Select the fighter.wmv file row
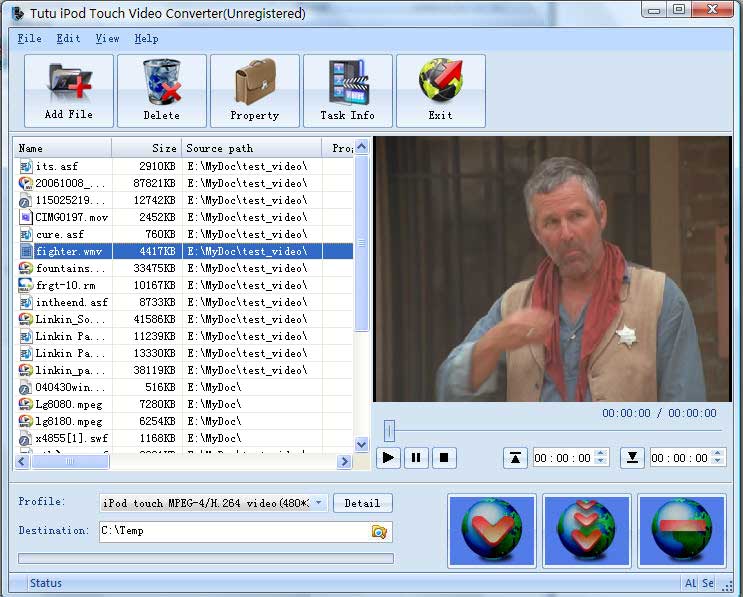The image size is (743, 597). [x=185, y=251]
